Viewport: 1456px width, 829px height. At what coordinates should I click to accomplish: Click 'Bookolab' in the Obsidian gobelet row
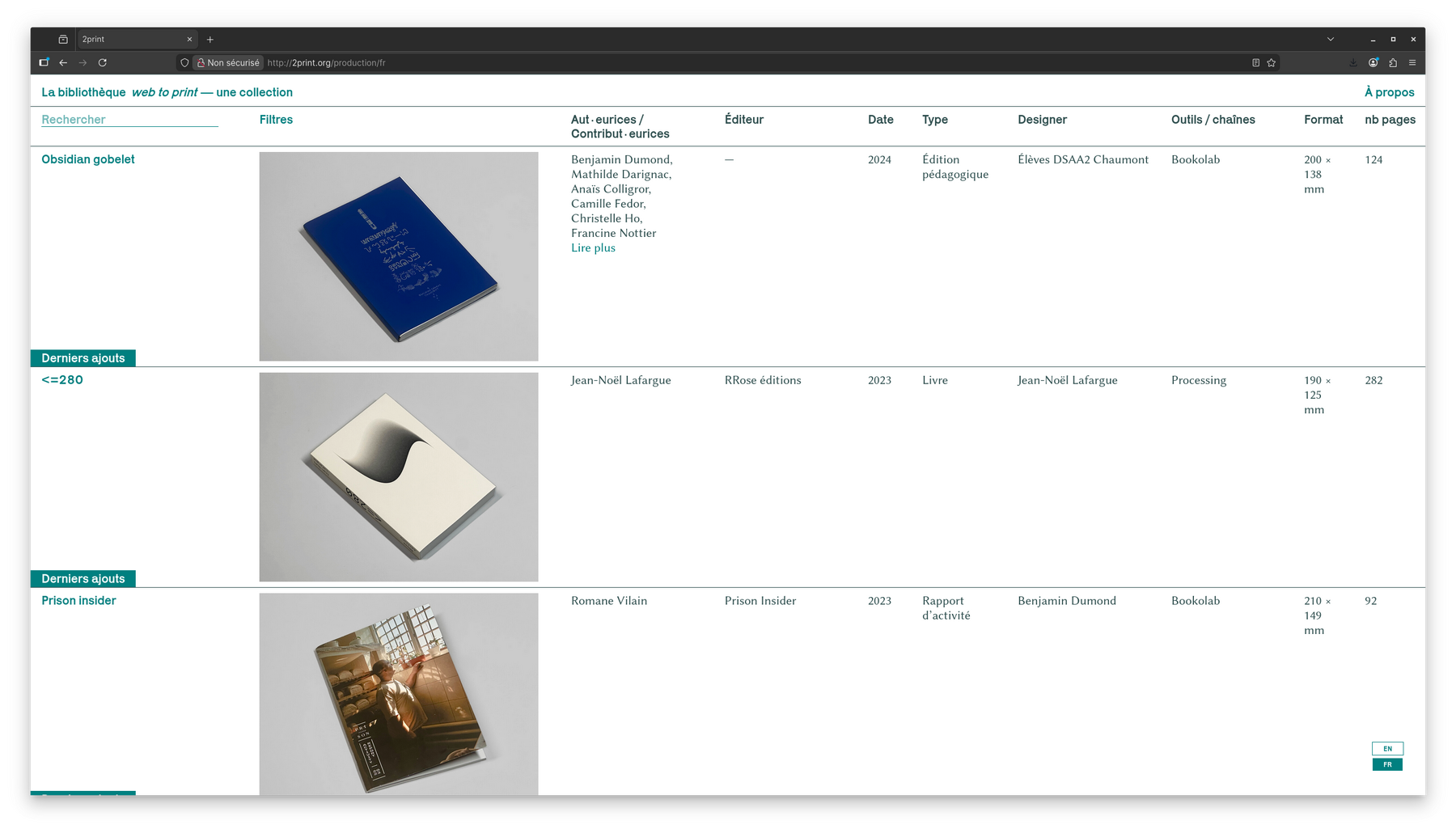click(1196, 160)
